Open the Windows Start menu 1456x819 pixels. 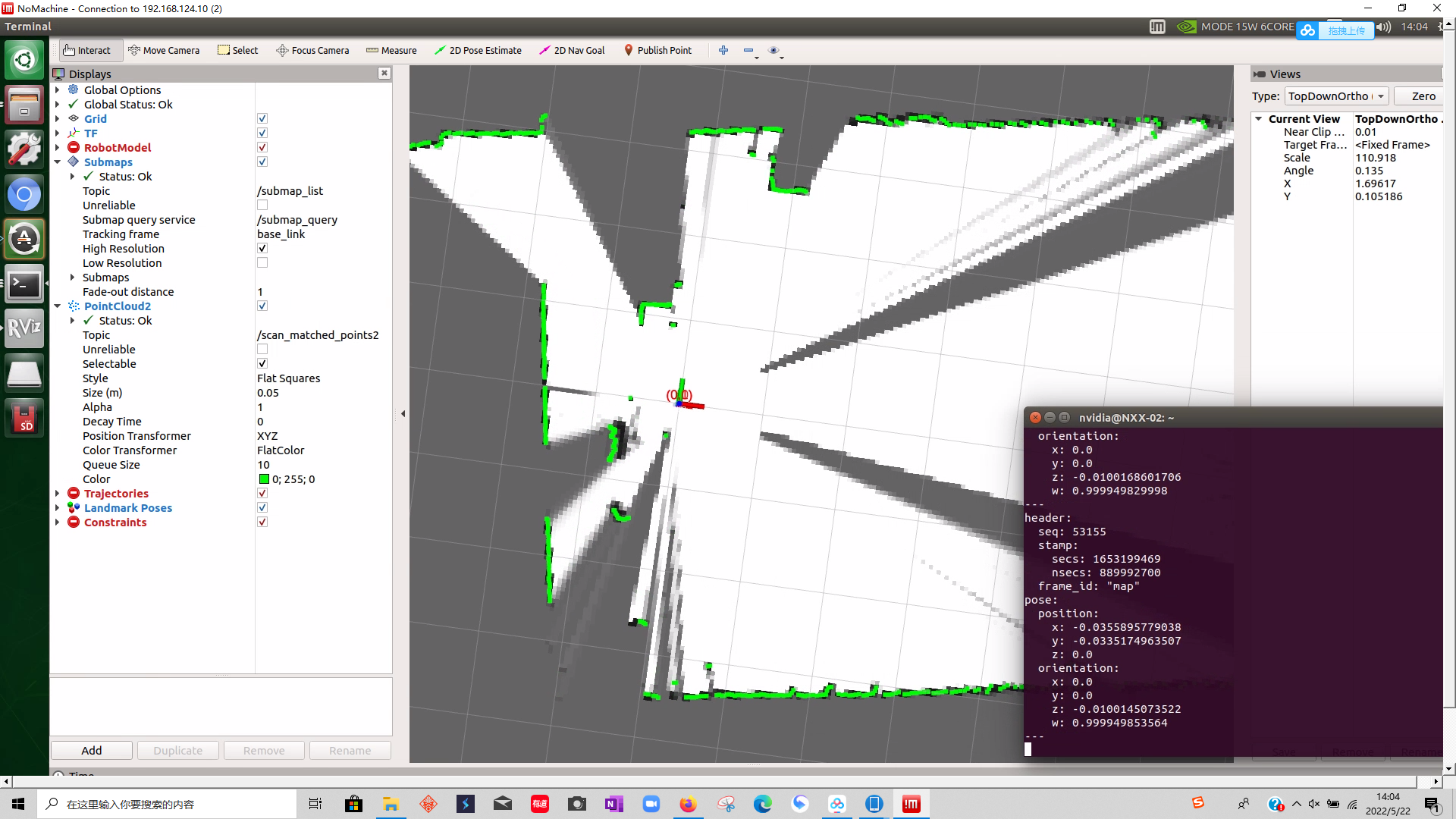coord(17,803)
